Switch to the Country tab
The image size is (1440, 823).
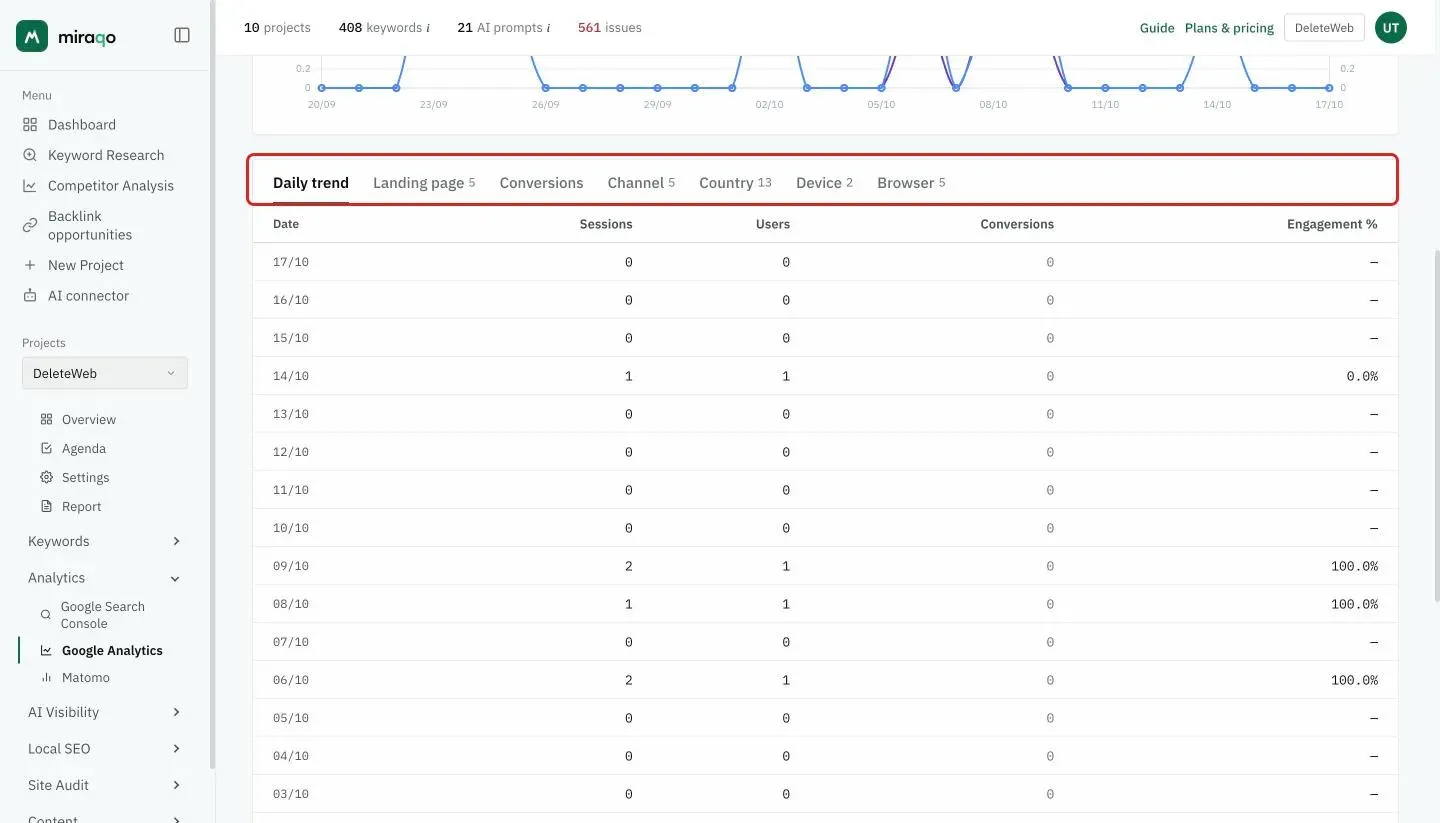tap(735, 183)
